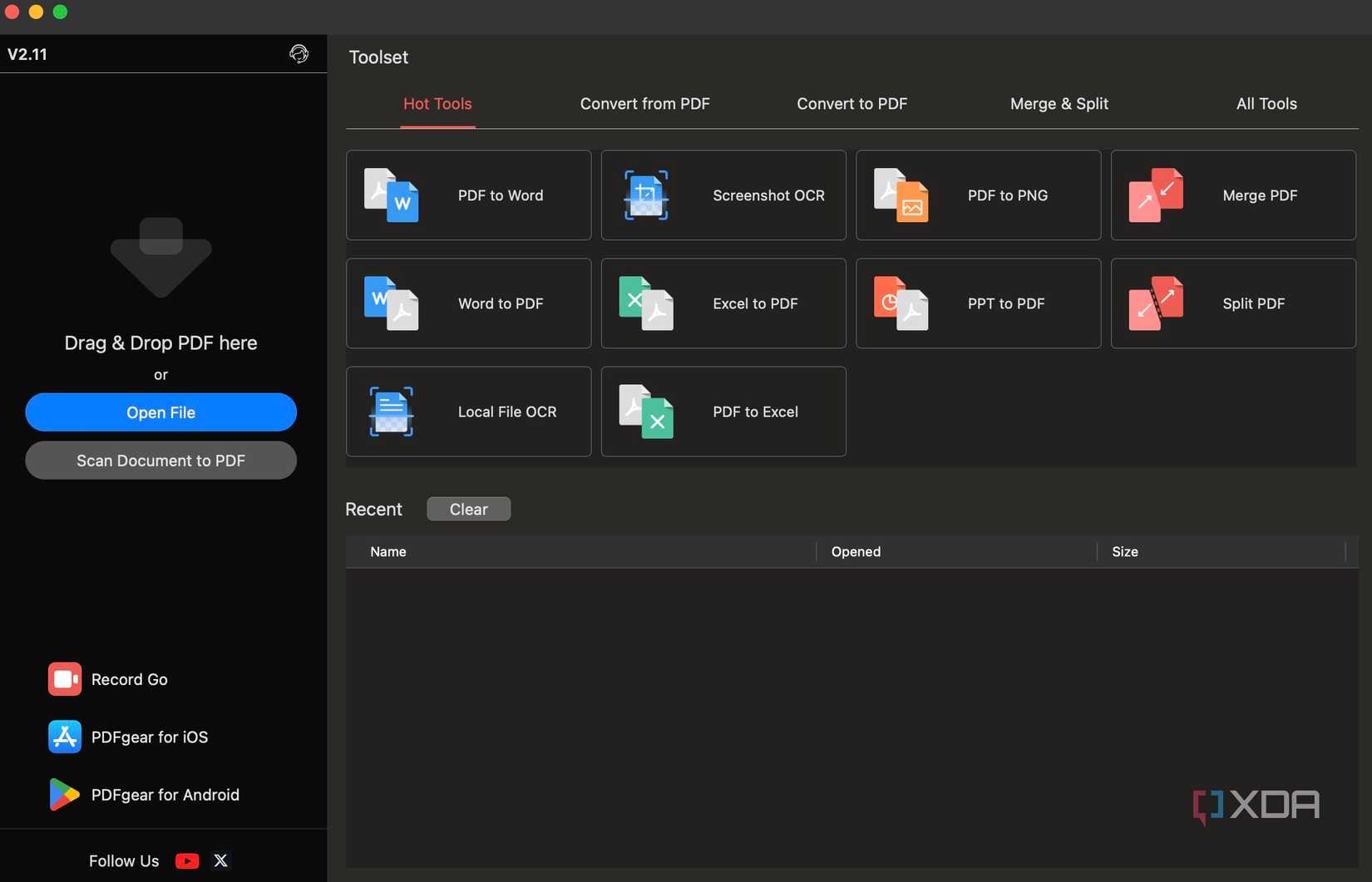Image resolution: width=1372 pixels, height=882 pixels.
Task: Show the All Tools tab
Action: [1266, 104]
